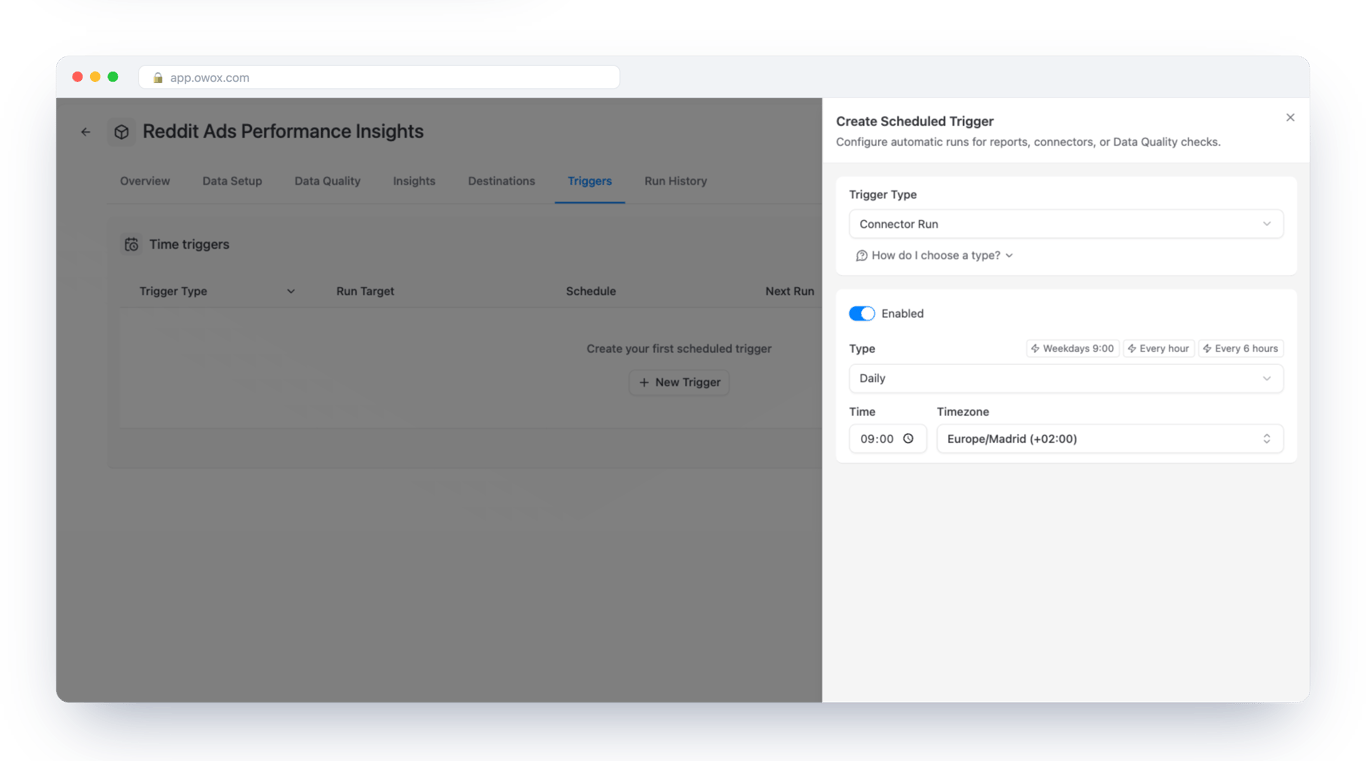This screenshot has width=1366, height=761.
Task: Click the Schedule column header
Action: pyautogui.click(x=591, y=292)
